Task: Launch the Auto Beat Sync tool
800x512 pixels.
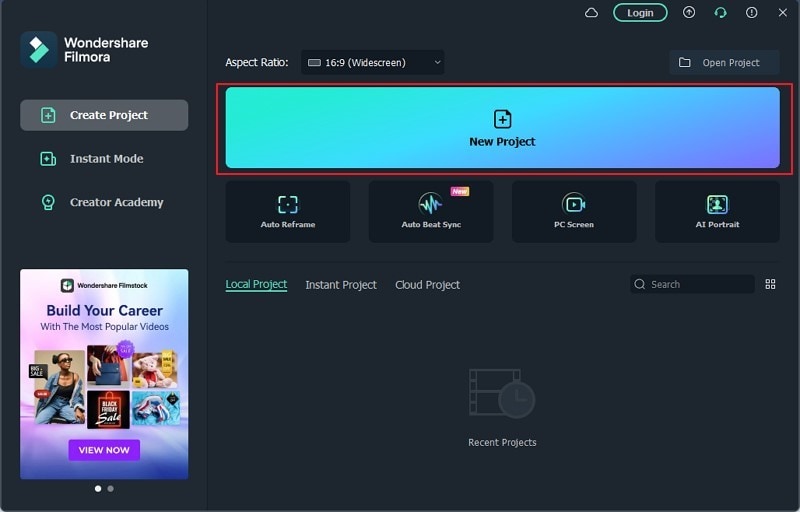Action: (431, 211)
